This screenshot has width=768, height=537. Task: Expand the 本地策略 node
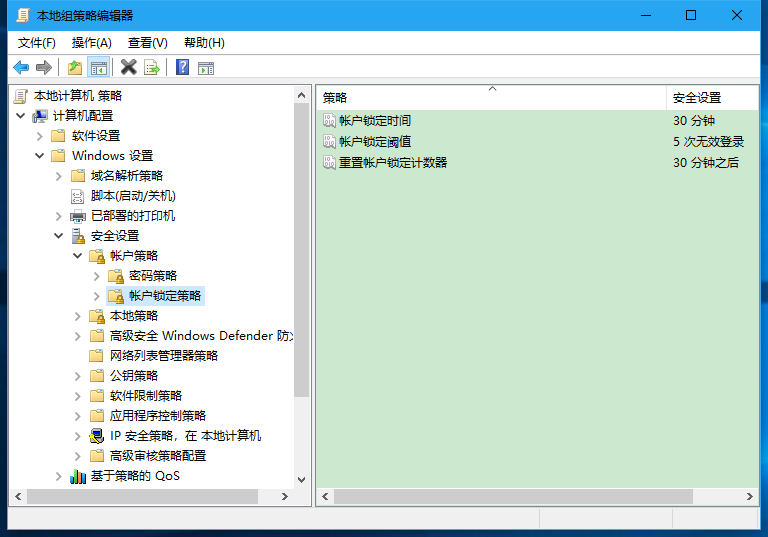point(77,317)
